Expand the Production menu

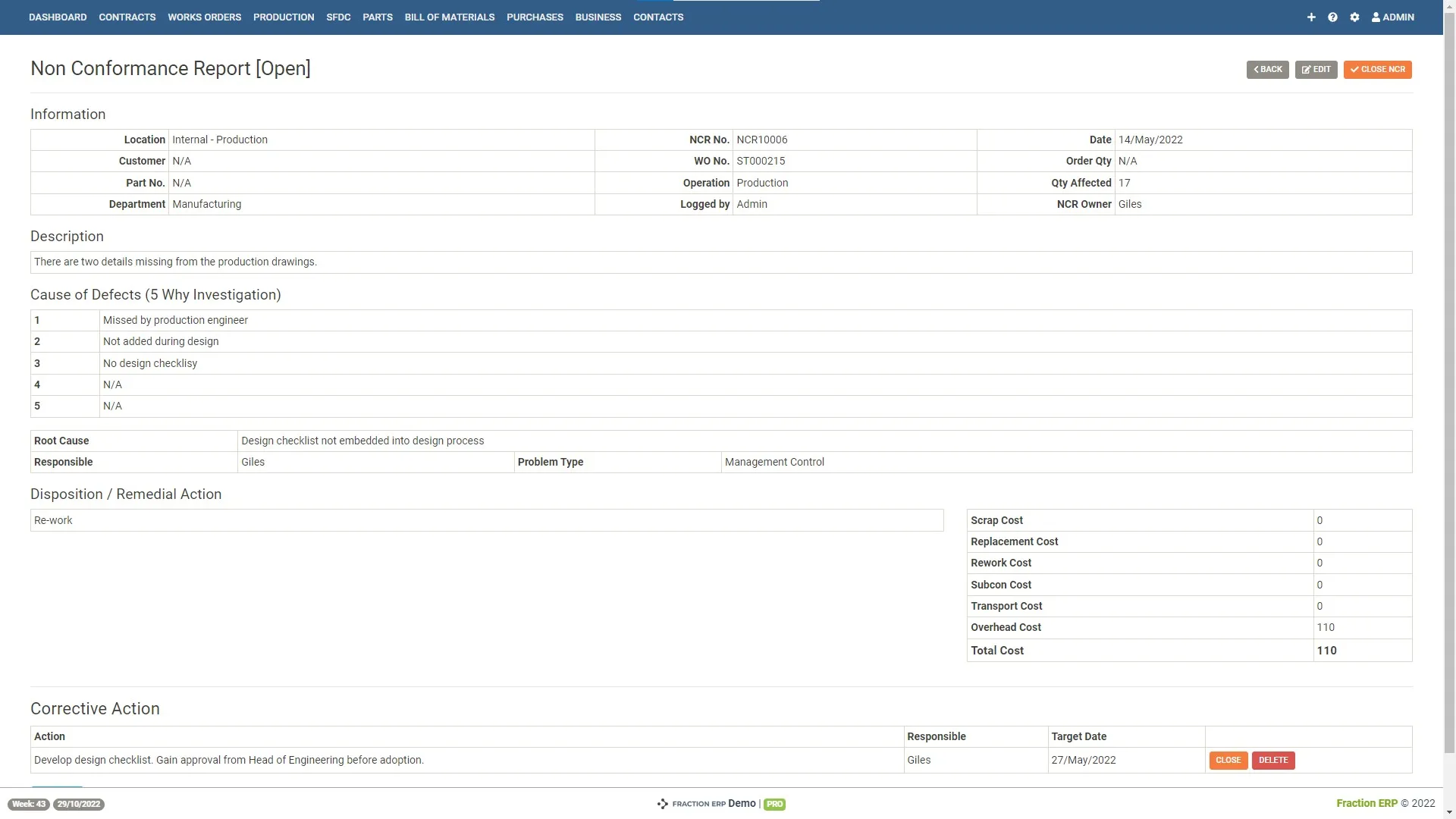click(284, 17)
